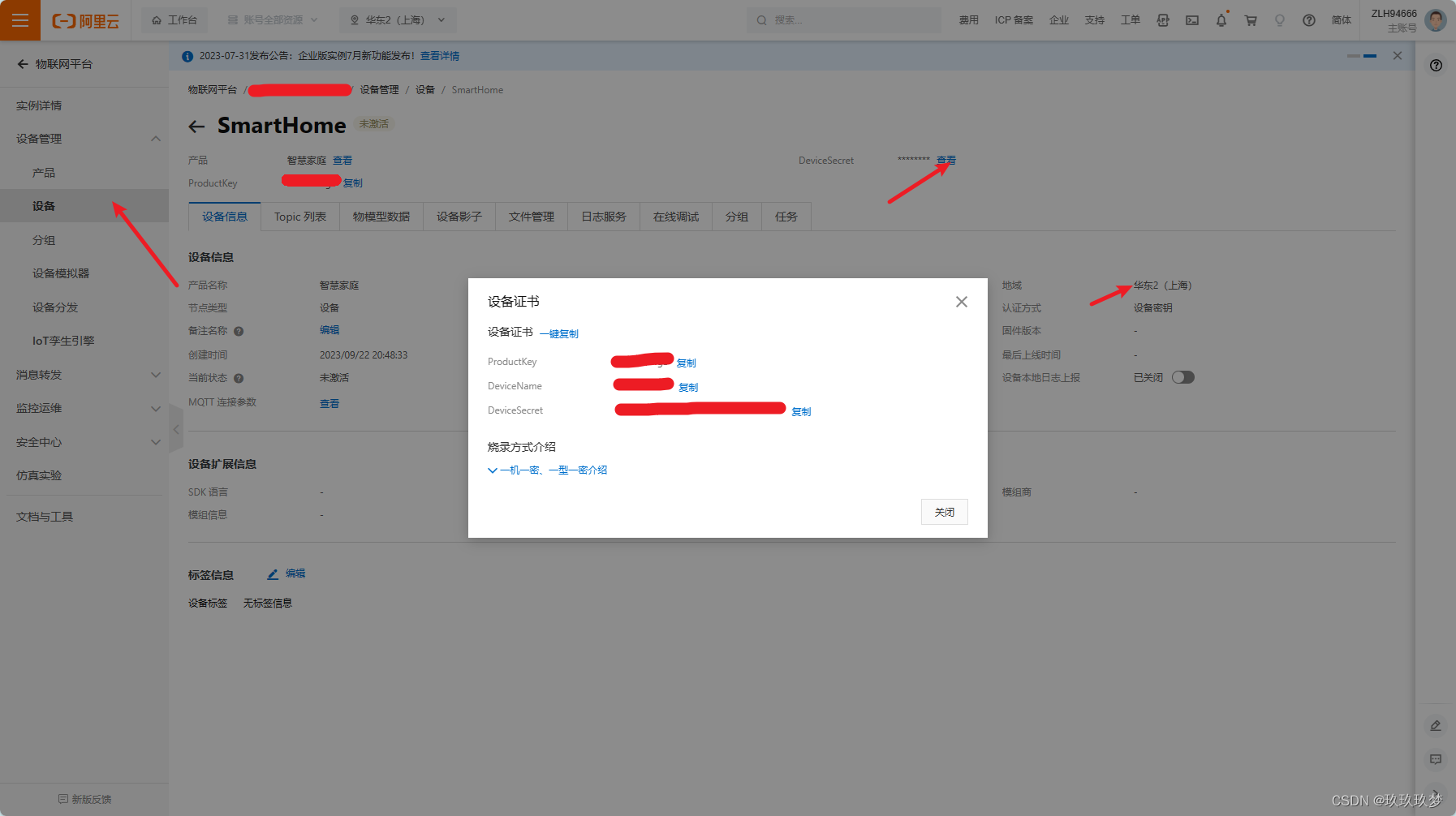Viewport: 1456px width, 816px height.
Task: Click the right panel edit pencil icon
Action: click(x=1436, y=726)
